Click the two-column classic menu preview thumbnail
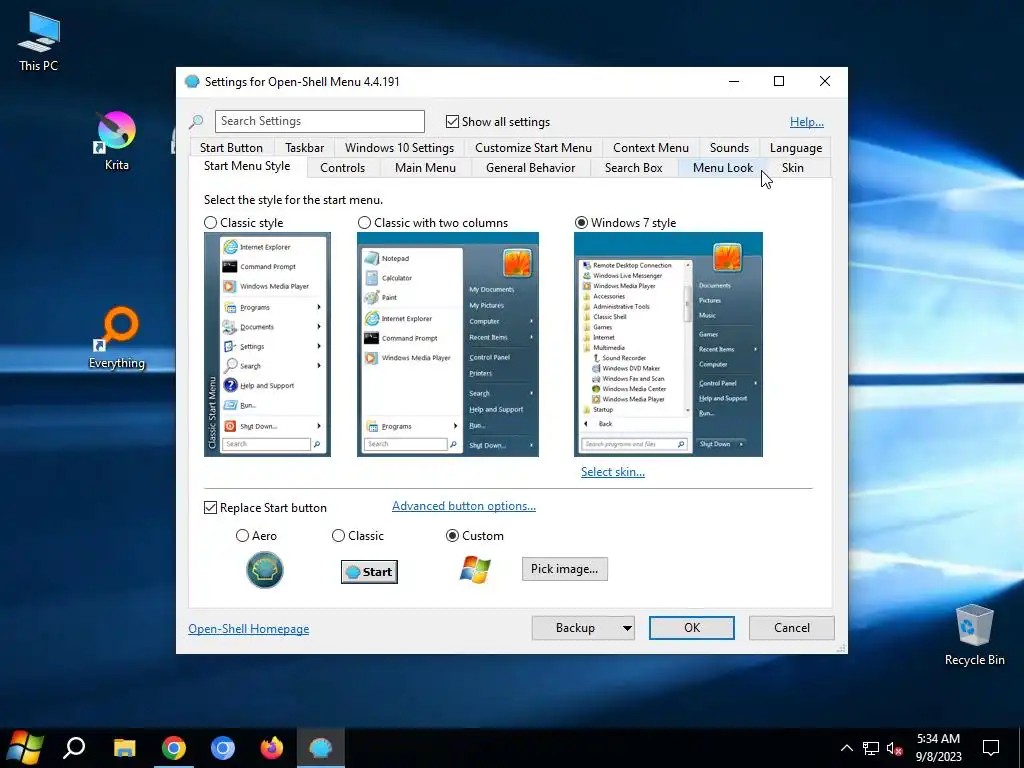The height and width of the screenshot is (768, 1024). click(447, 344)
